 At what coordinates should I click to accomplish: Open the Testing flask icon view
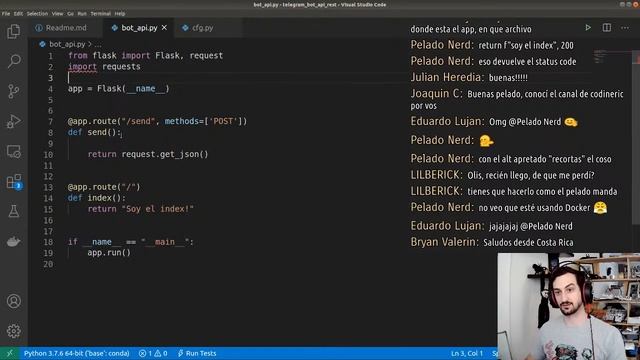13,211
